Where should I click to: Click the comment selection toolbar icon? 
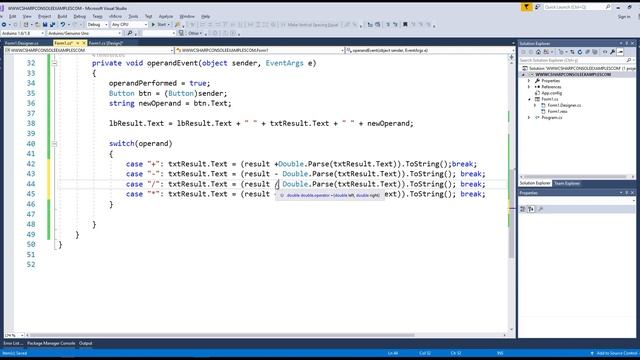(388, 24)
